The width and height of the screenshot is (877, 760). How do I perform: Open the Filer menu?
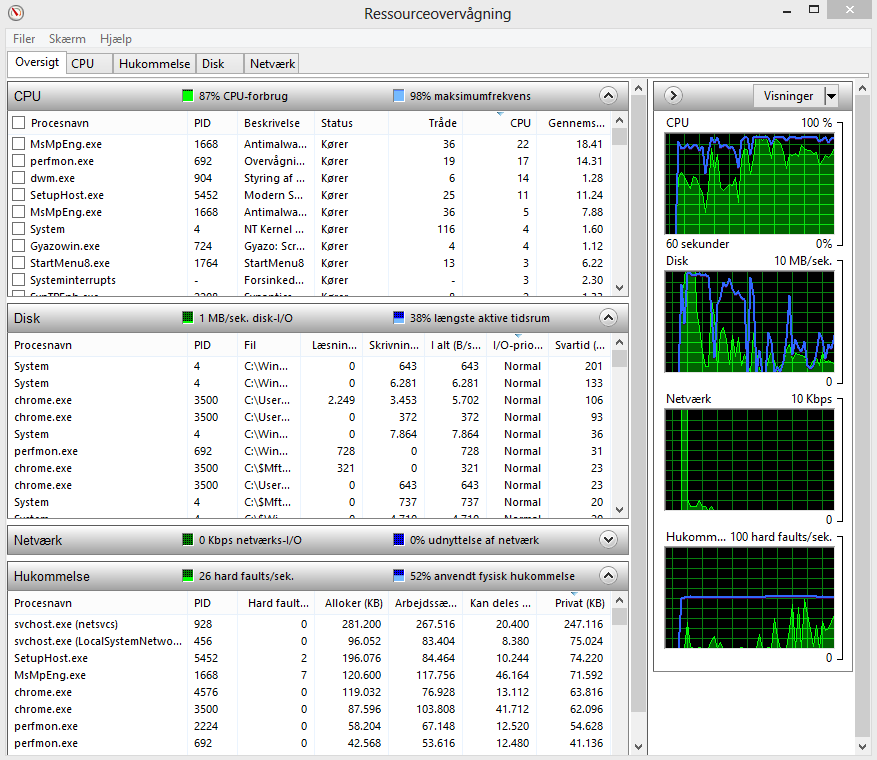24,39
